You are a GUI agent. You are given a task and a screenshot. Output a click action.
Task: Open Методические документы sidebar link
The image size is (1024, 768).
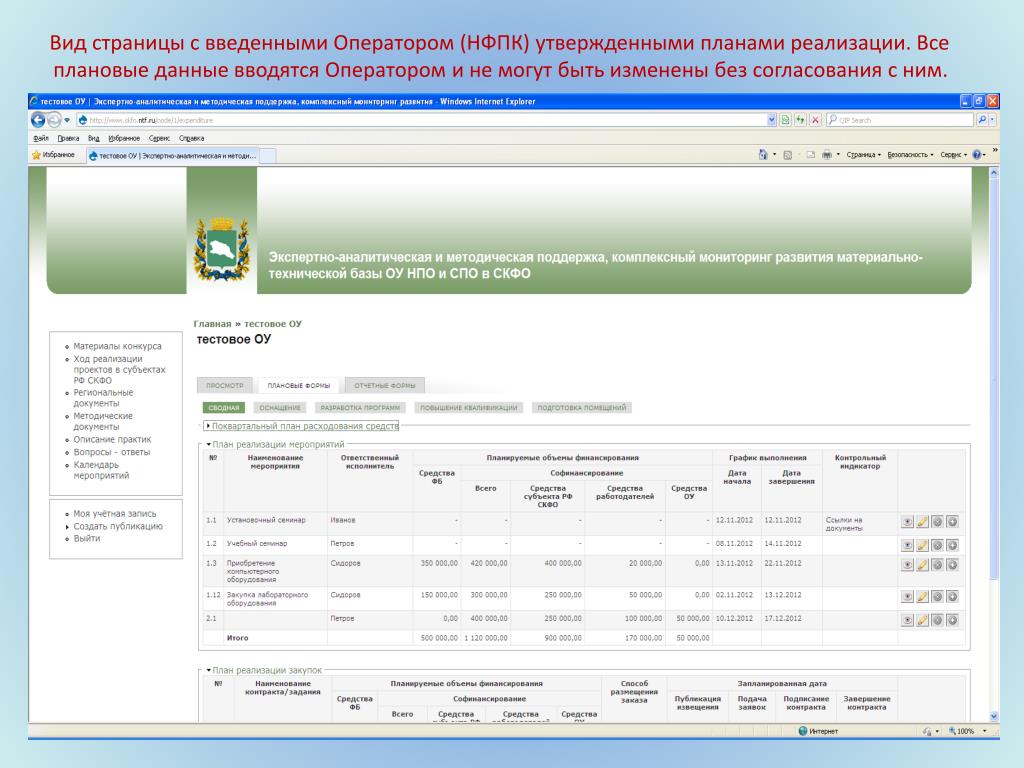tap(103, 421)
